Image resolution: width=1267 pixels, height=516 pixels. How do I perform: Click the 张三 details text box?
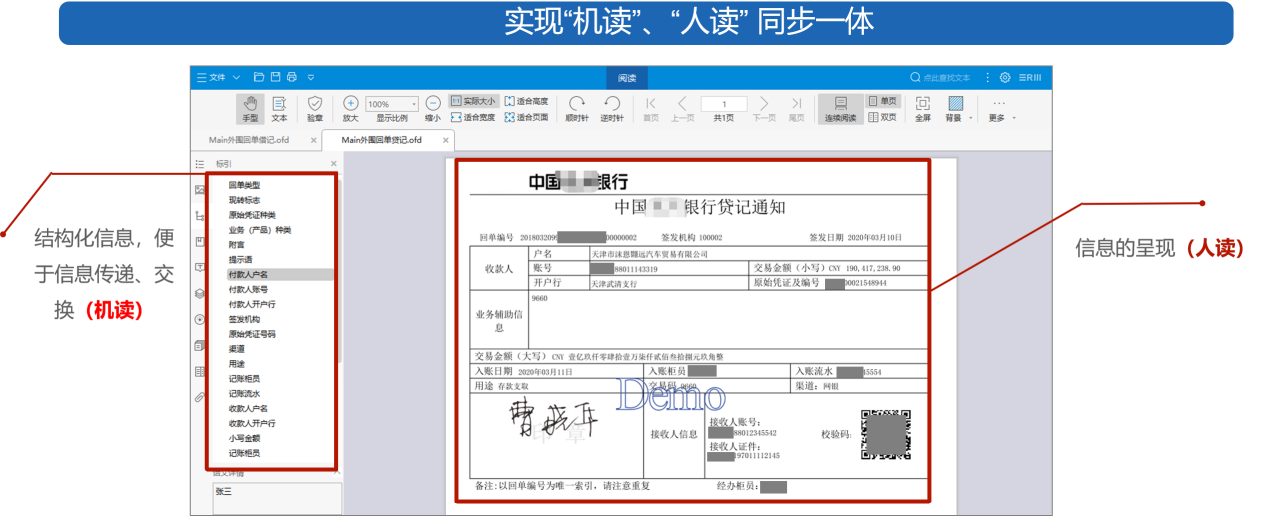pyautogui.click(x=278, y=499)
